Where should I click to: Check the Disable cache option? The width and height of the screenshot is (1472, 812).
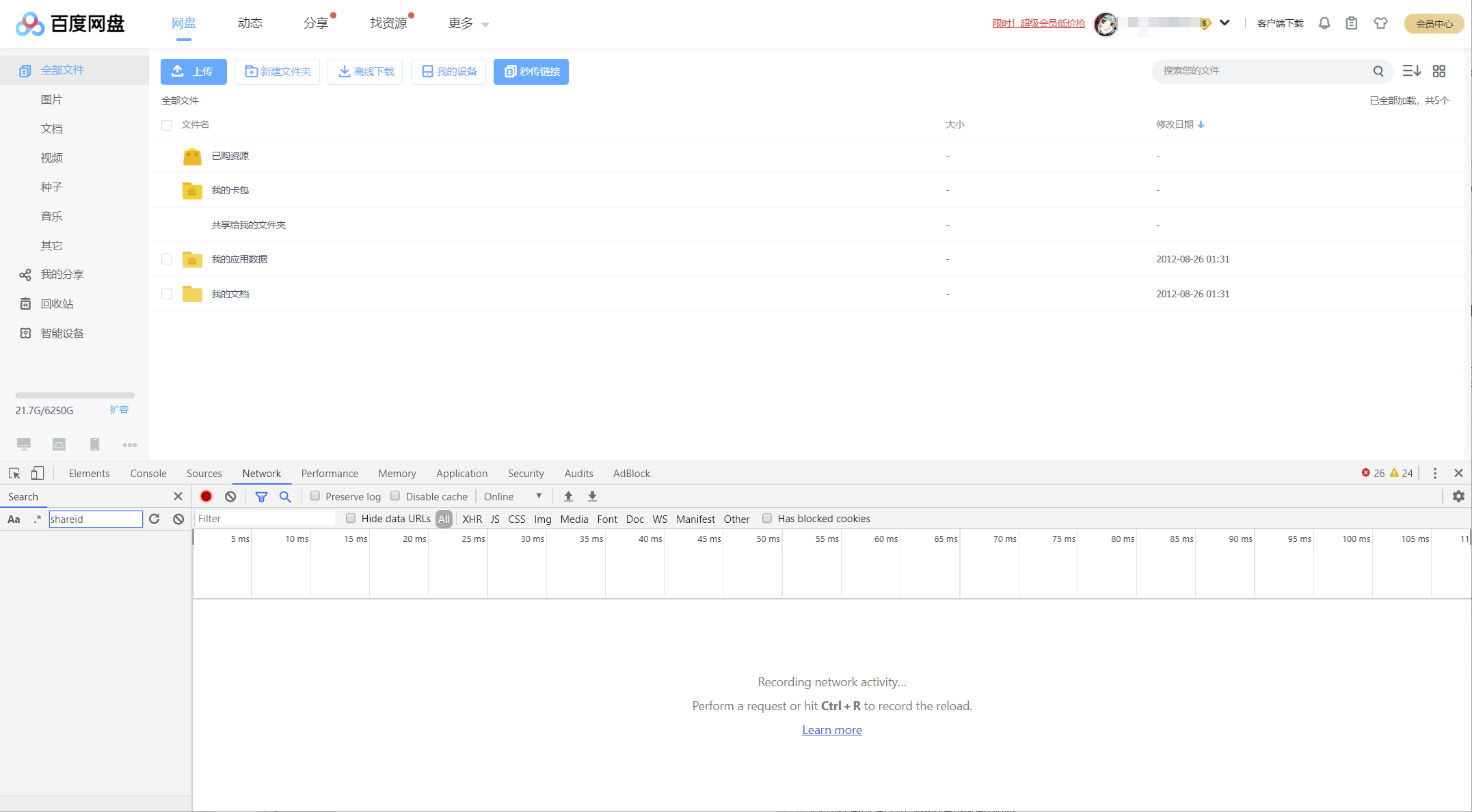tap(395, 496)
